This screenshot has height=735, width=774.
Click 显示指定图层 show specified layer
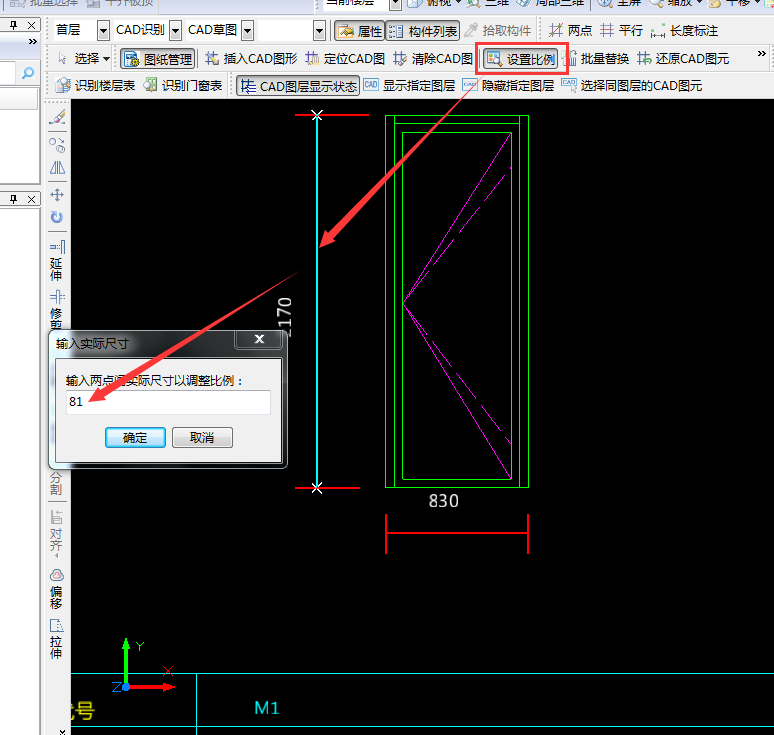point(409,86)
